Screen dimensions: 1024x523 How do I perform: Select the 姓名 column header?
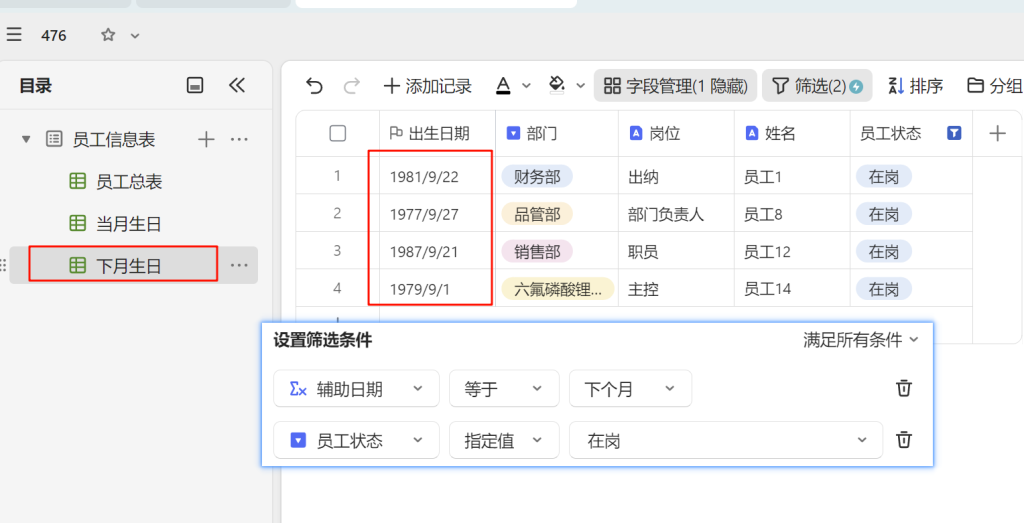pyautogui.click(x=792, y=134)
